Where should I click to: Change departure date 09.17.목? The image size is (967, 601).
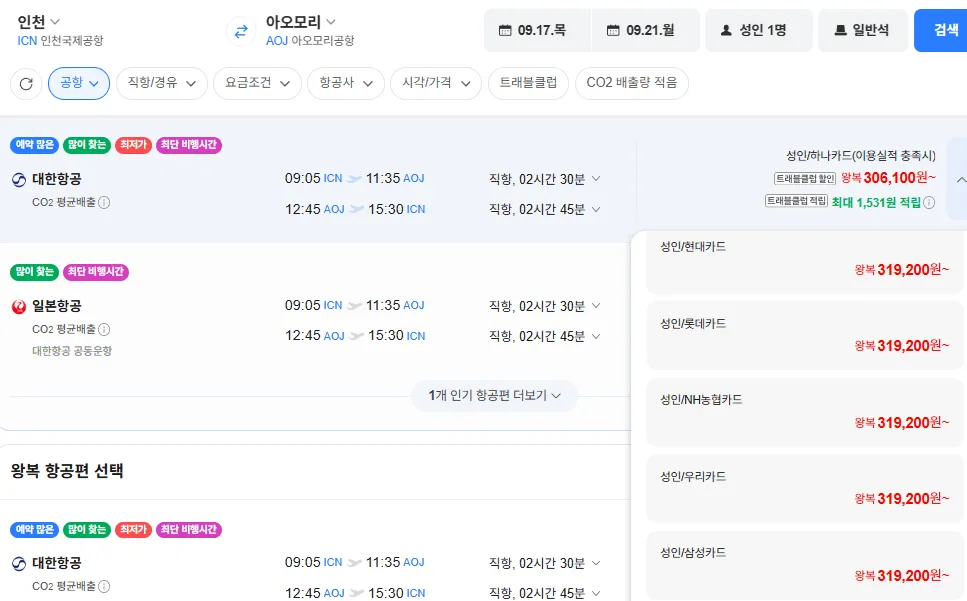point(537,30)
